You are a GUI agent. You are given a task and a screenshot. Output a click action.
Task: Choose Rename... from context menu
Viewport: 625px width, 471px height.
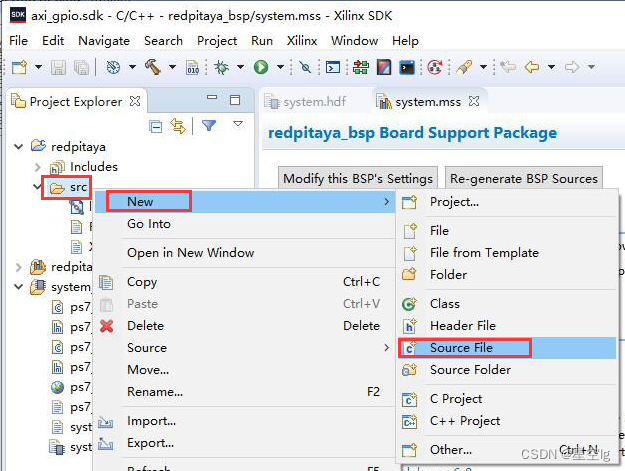[x=245, y=392]
